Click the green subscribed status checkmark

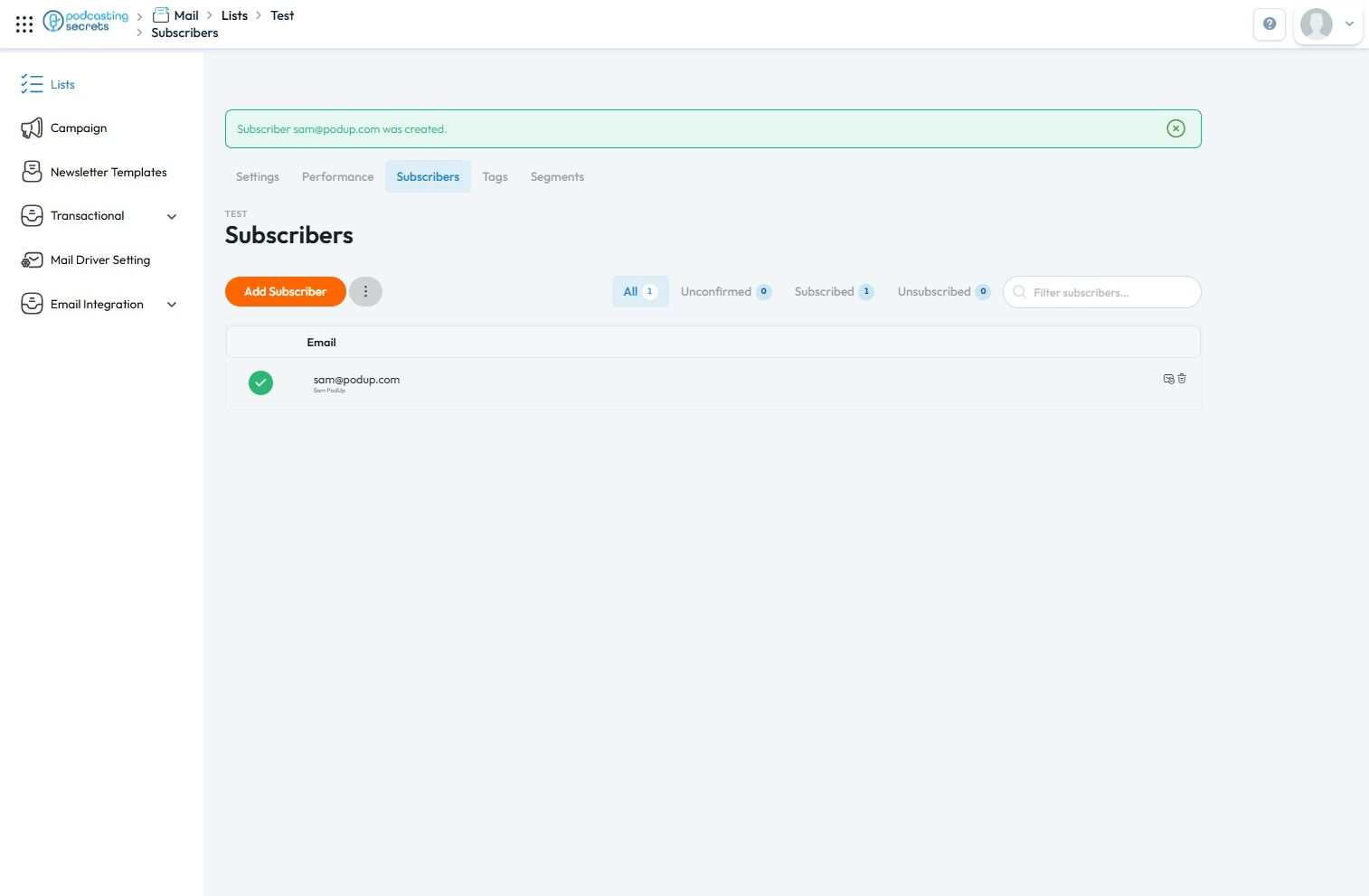pyautogui.click(x=260, y=383)
